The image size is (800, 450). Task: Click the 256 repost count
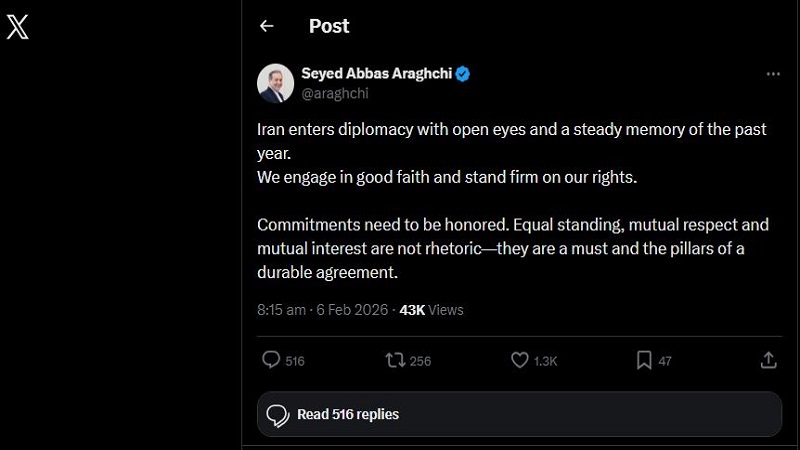[420, 361]
